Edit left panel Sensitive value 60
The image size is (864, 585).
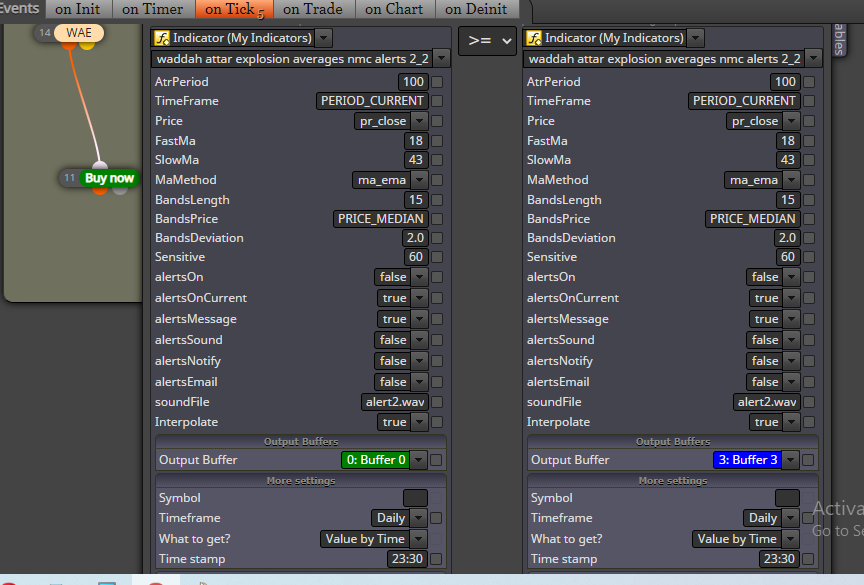click(416, 257)
